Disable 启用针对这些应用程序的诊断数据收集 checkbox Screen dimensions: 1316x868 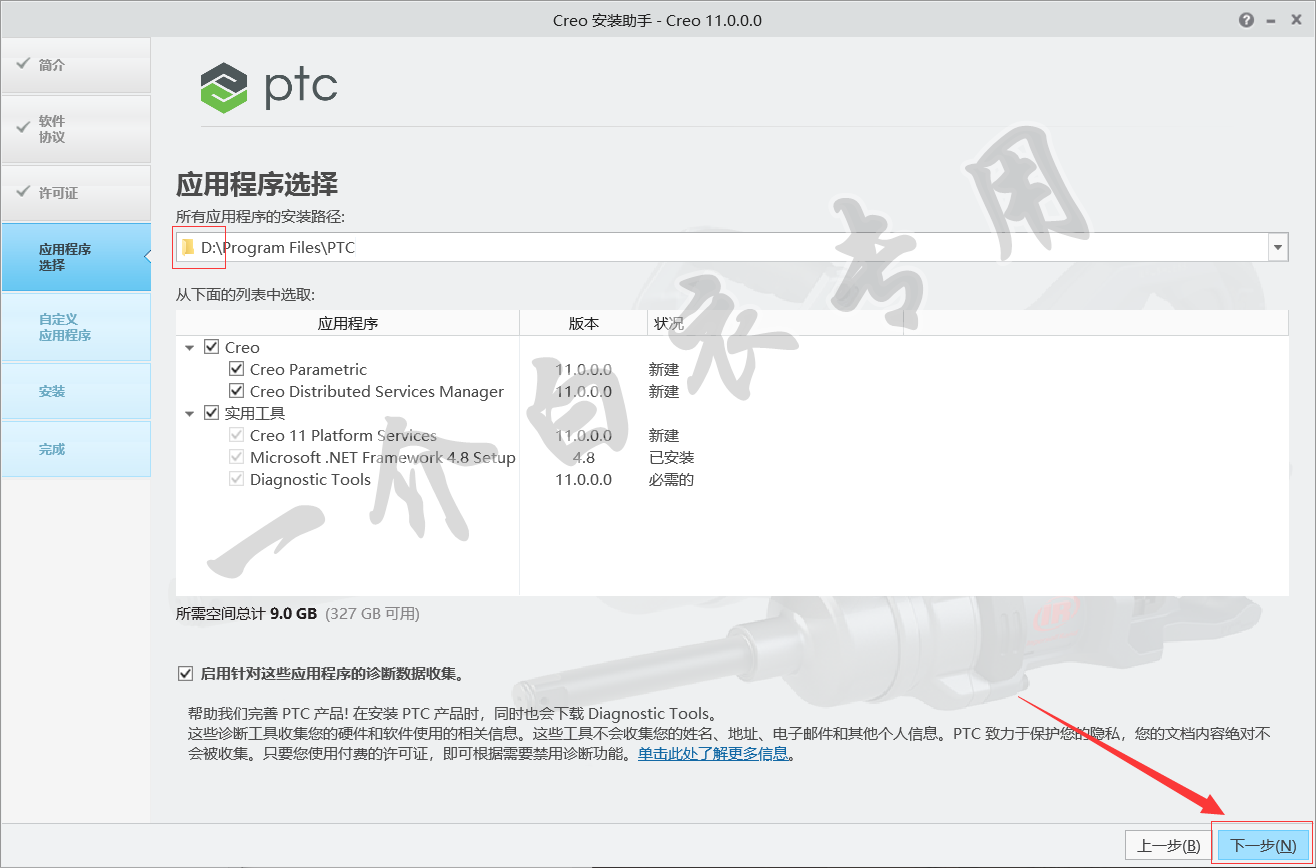coord(185,673)
